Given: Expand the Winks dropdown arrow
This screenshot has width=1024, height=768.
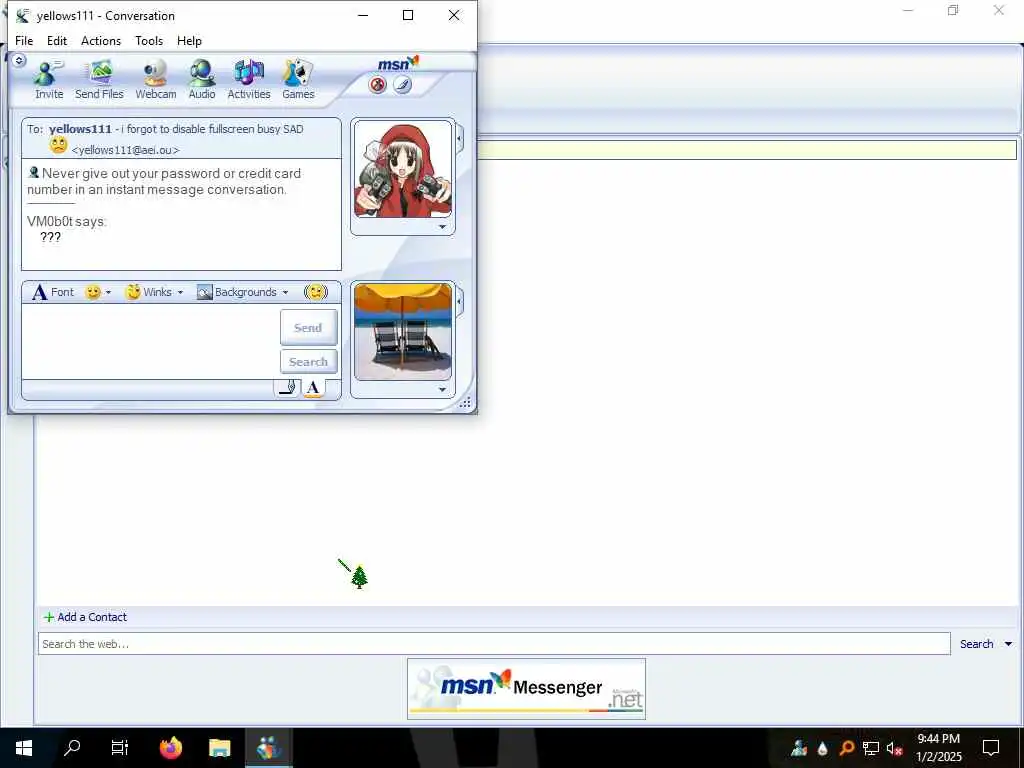Looking at the screenshot, I should point(180,293).
